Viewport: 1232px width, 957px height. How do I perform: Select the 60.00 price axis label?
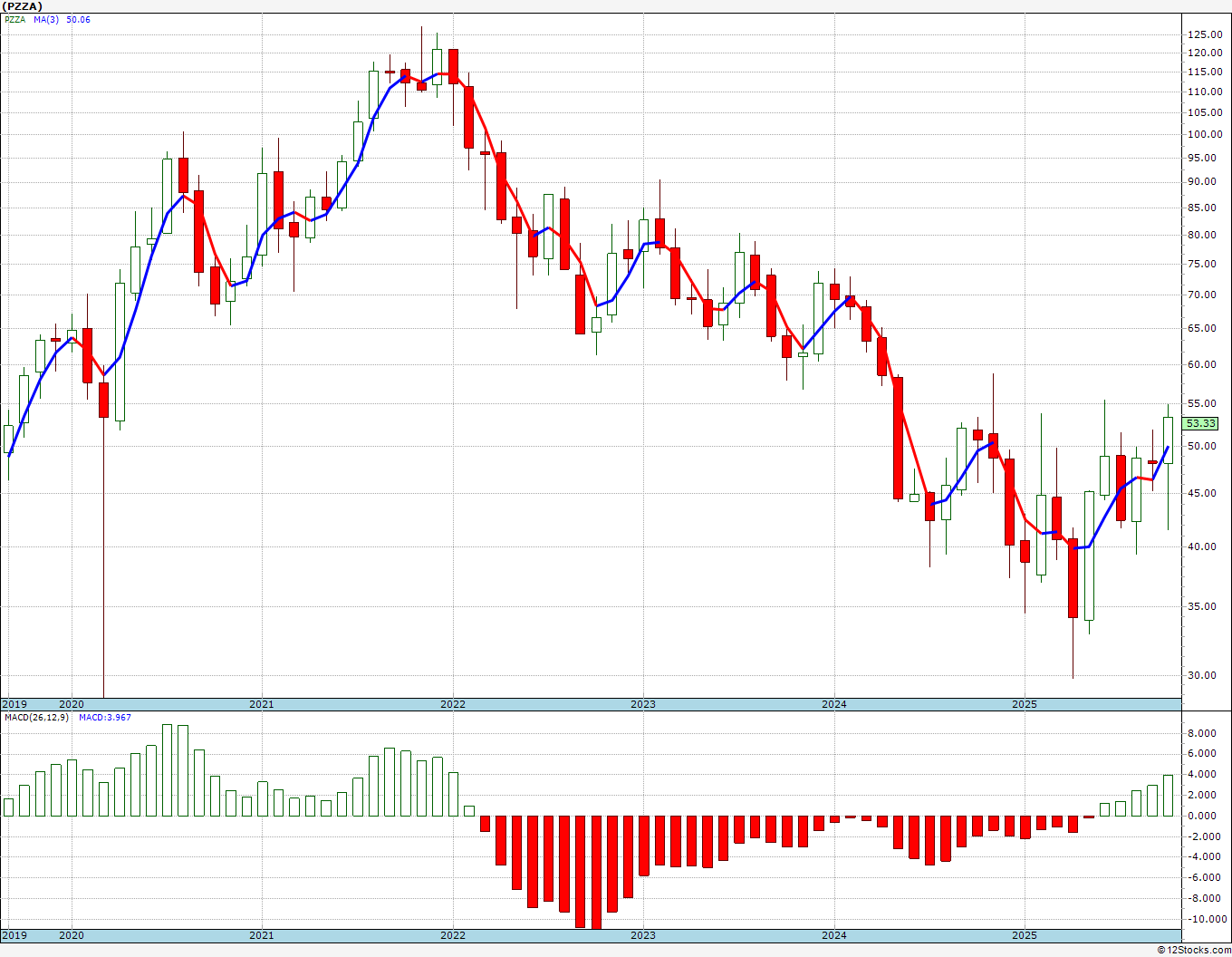coord(1203,364)
